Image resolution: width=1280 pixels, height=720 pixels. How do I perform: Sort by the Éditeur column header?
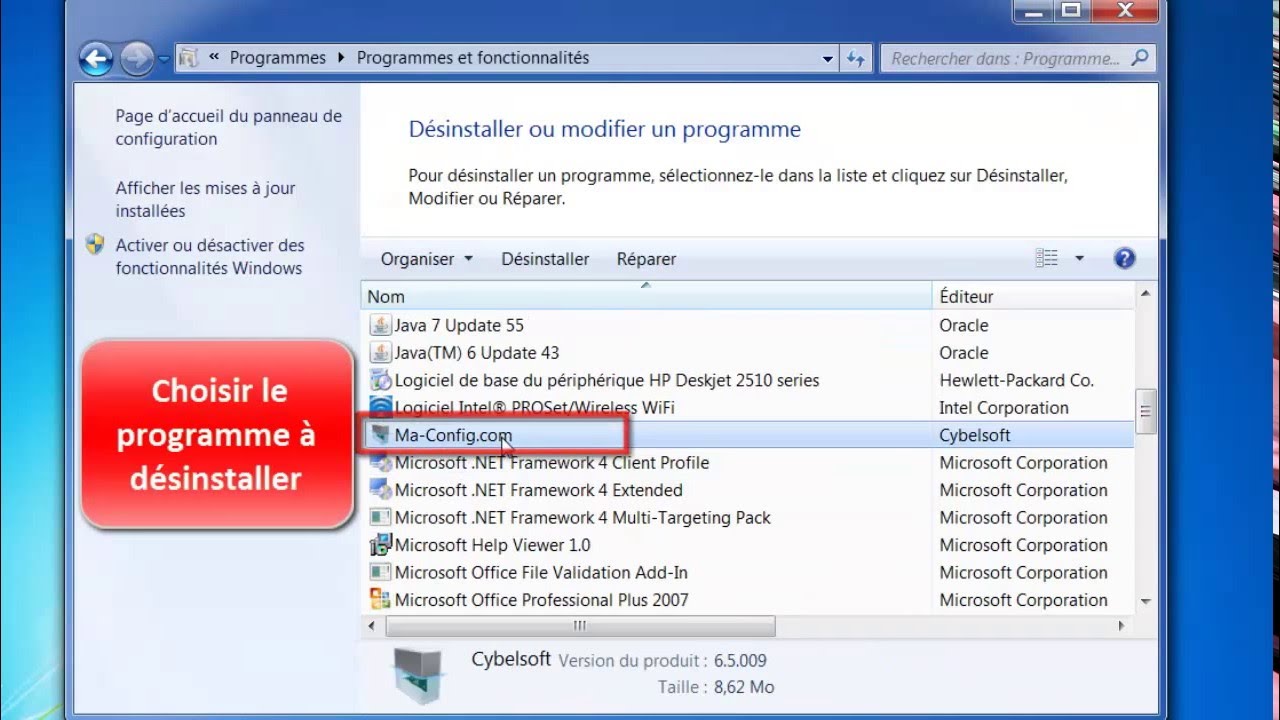click(1033, 296)
